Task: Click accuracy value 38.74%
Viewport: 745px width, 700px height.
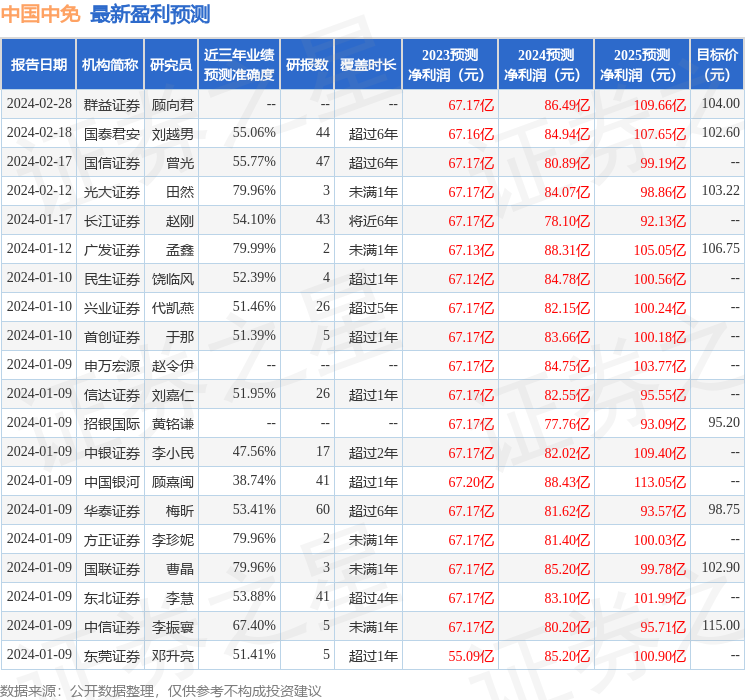Action: coord(254,480)
